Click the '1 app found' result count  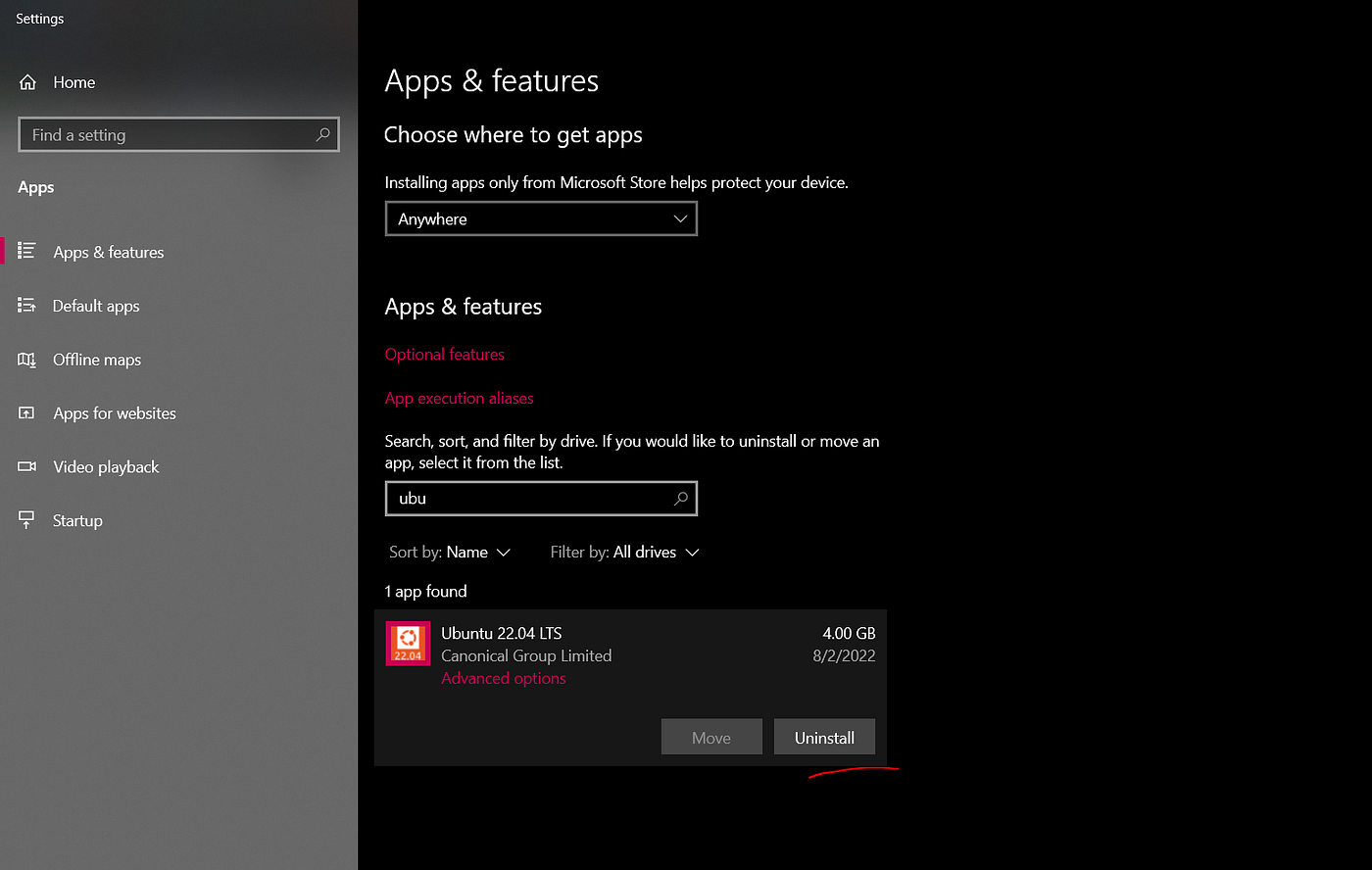[x=425, y=591]
